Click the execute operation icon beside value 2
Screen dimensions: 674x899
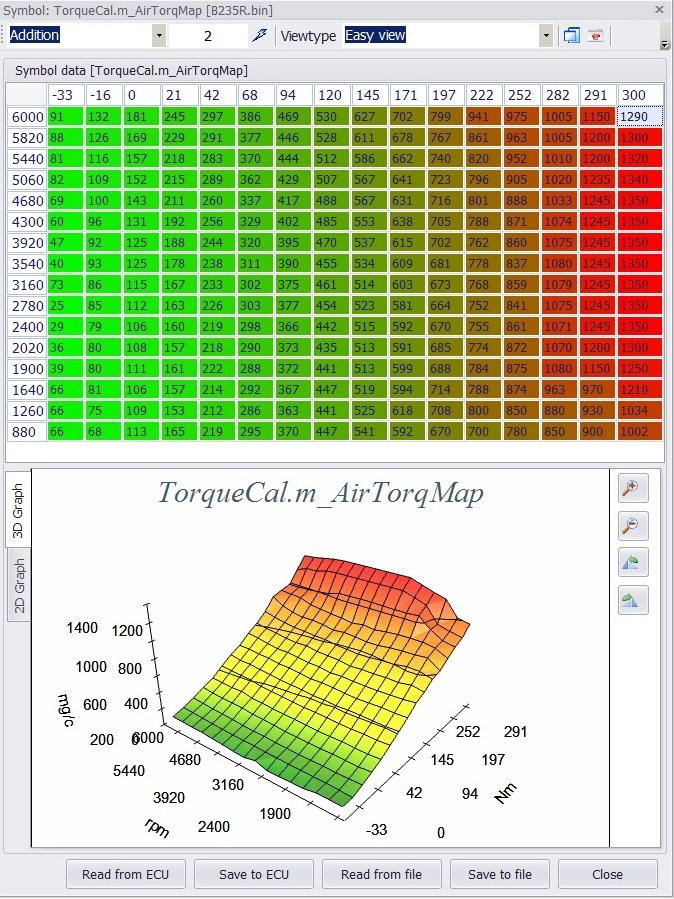point(260,35)
